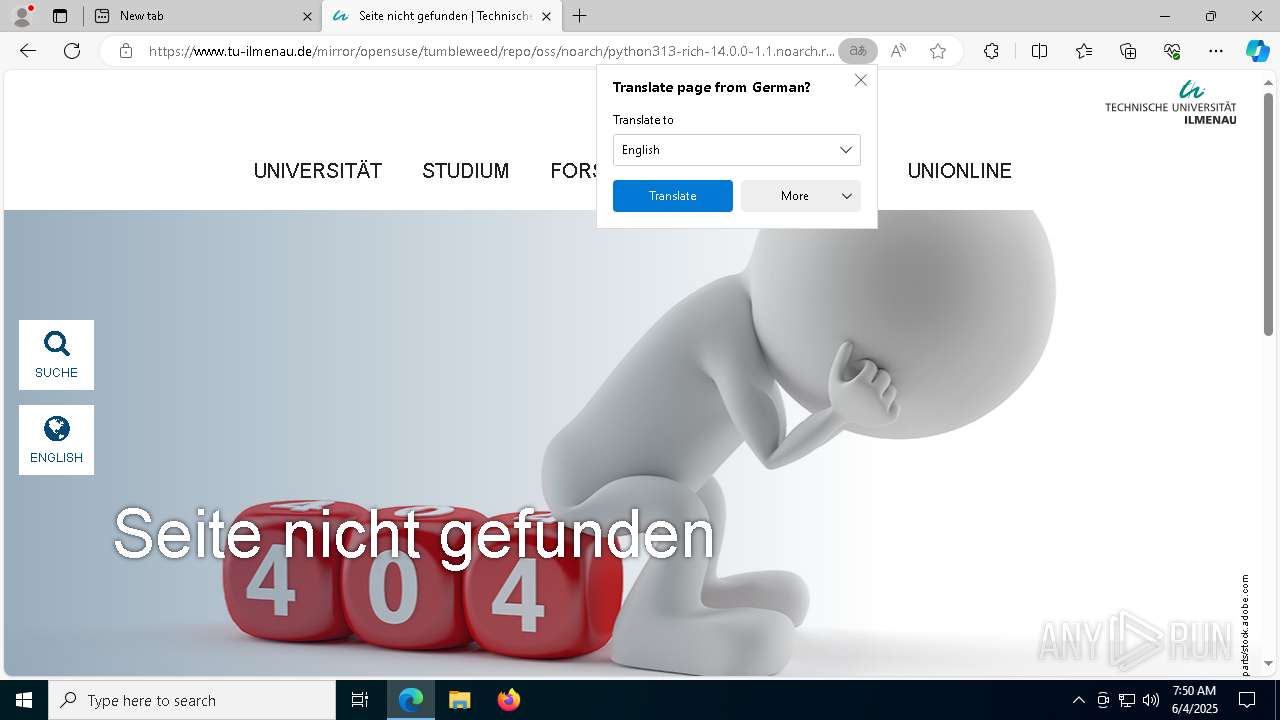Open the Favorites list

(1084, 51)
